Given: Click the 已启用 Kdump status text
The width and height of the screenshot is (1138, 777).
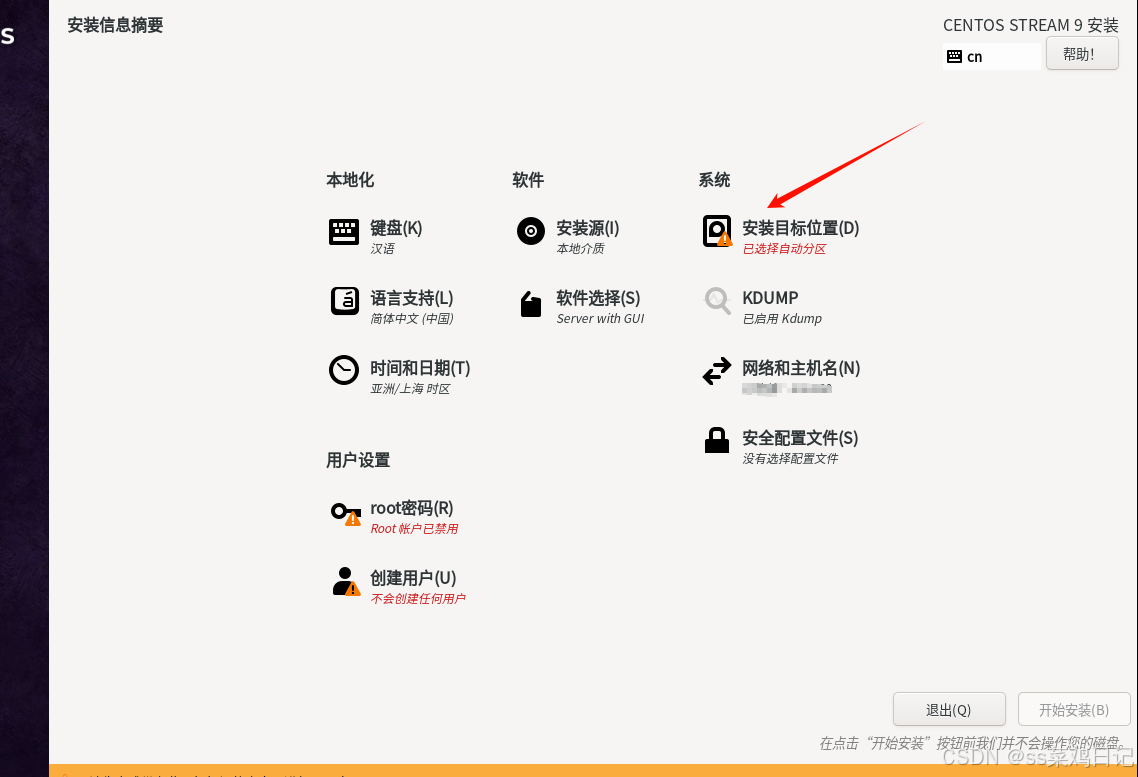Looking at the screenshot, I should pos(782,318).
